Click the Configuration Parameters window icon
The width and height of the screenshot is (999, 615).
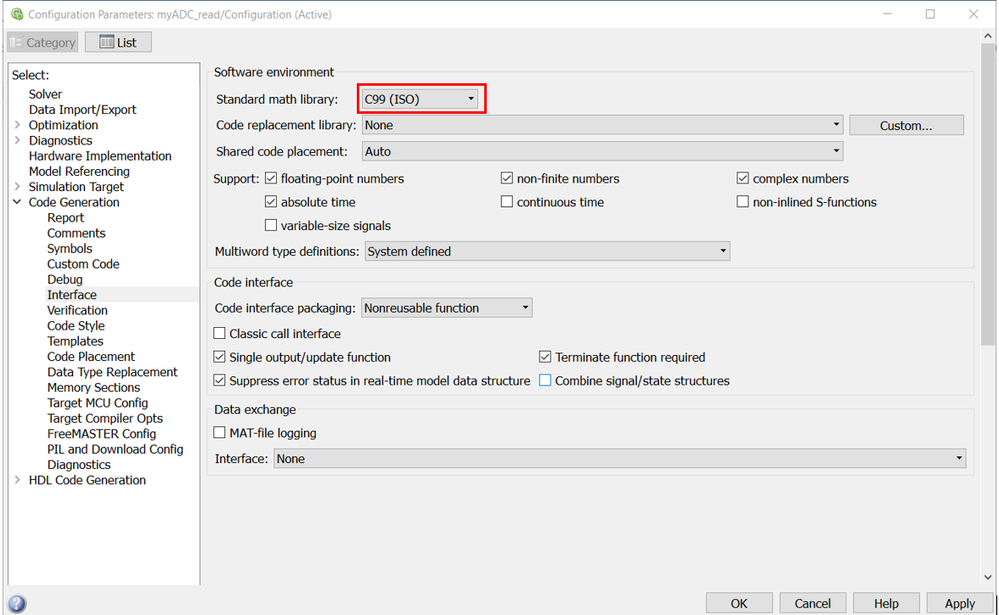point(15,14)
